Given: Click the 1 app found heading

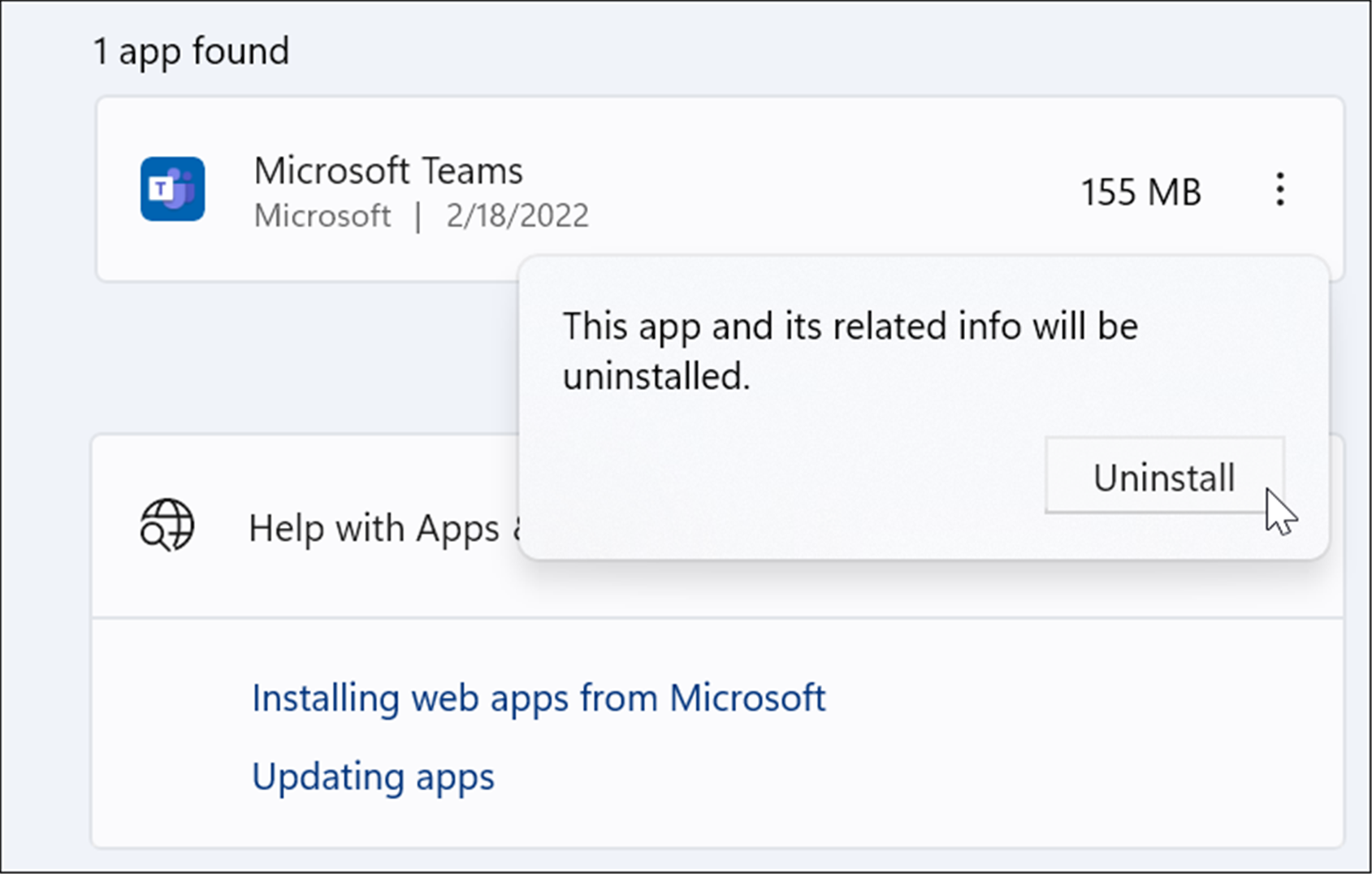Looking at the screenshot, I should 191,50.
